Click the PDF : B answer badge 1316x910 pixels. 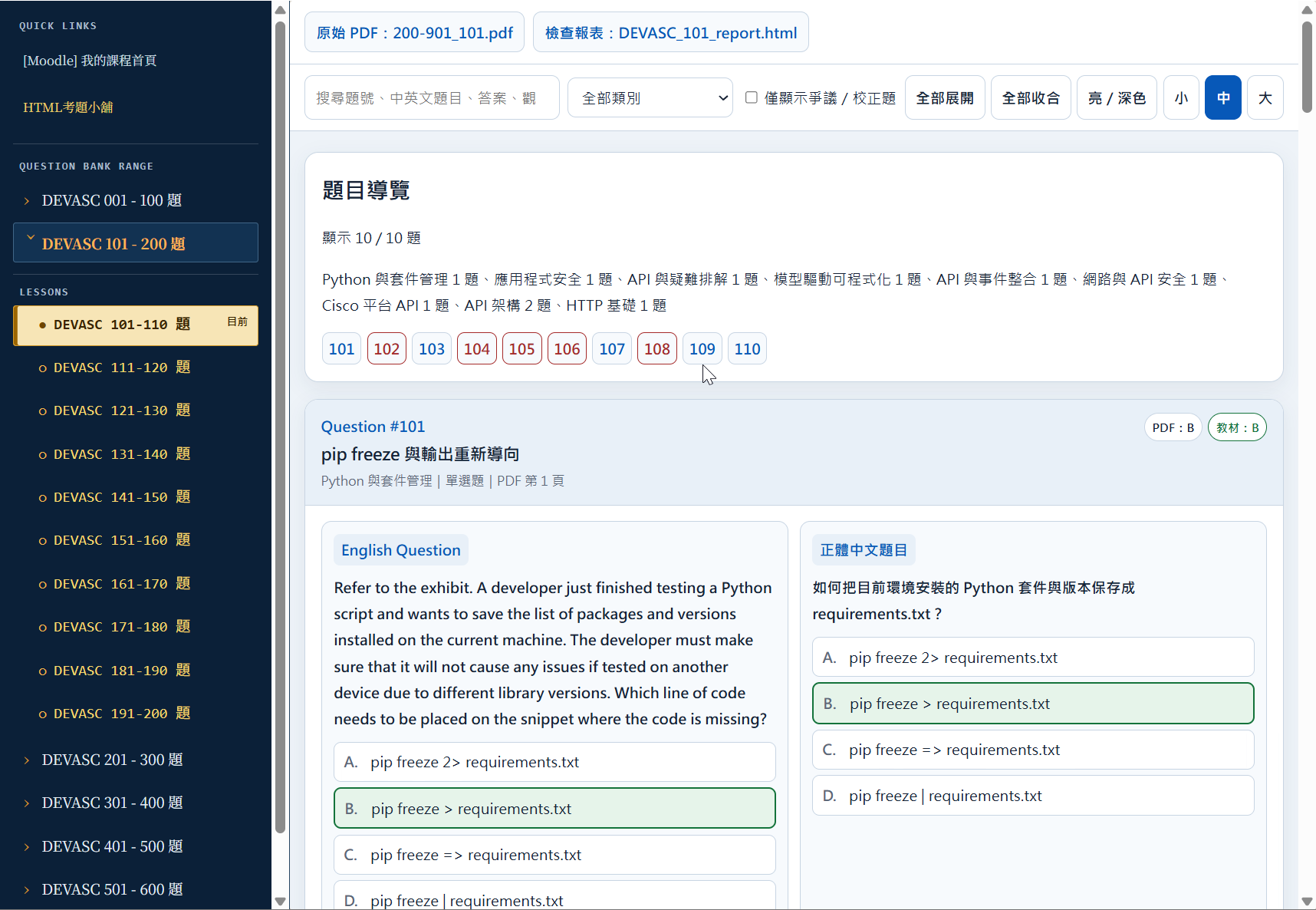[1173, 427]
